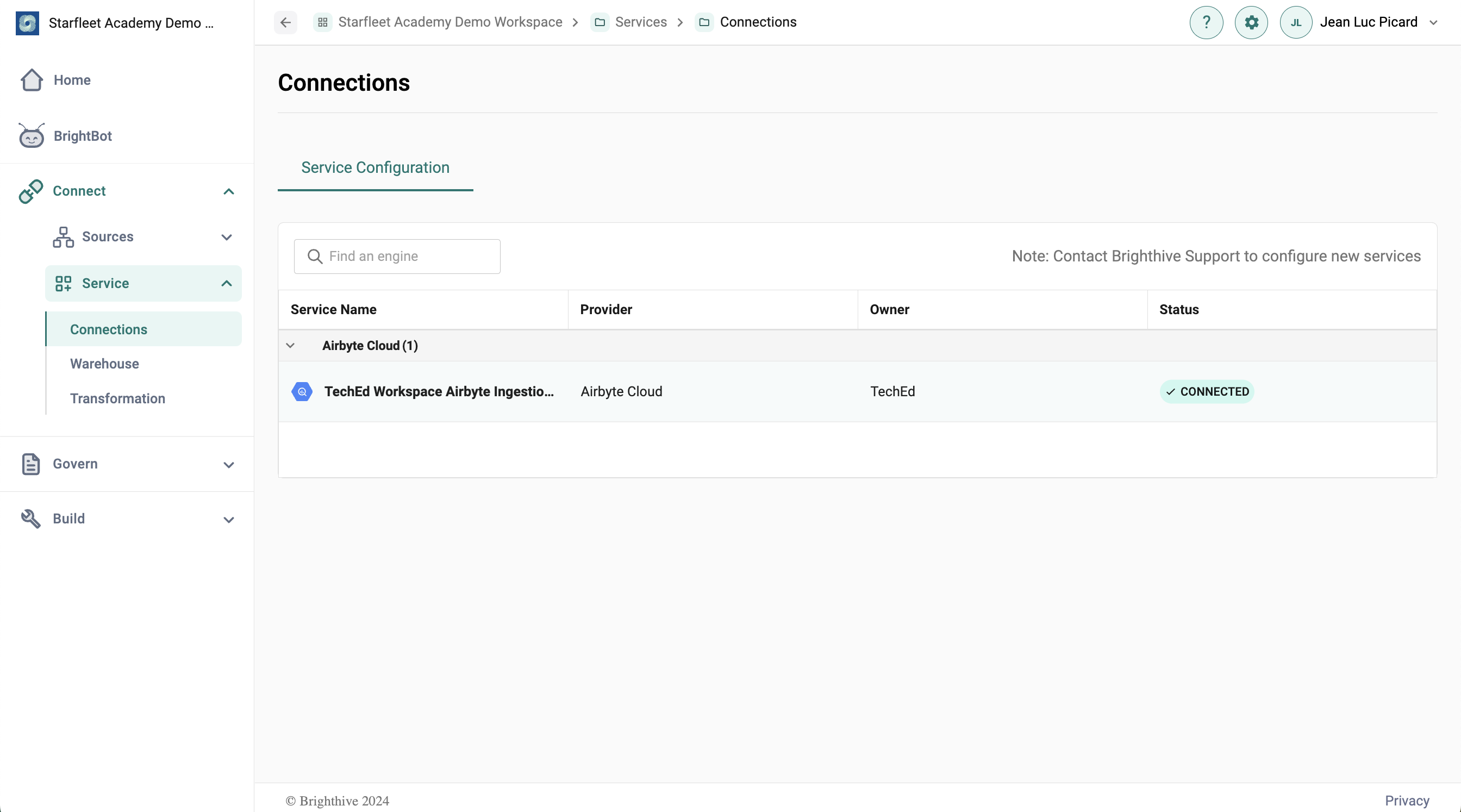Image resolution: width=1461 pixels, height=812 pixels.
Task: Go back using the arrow button
Action: point(285,22)
